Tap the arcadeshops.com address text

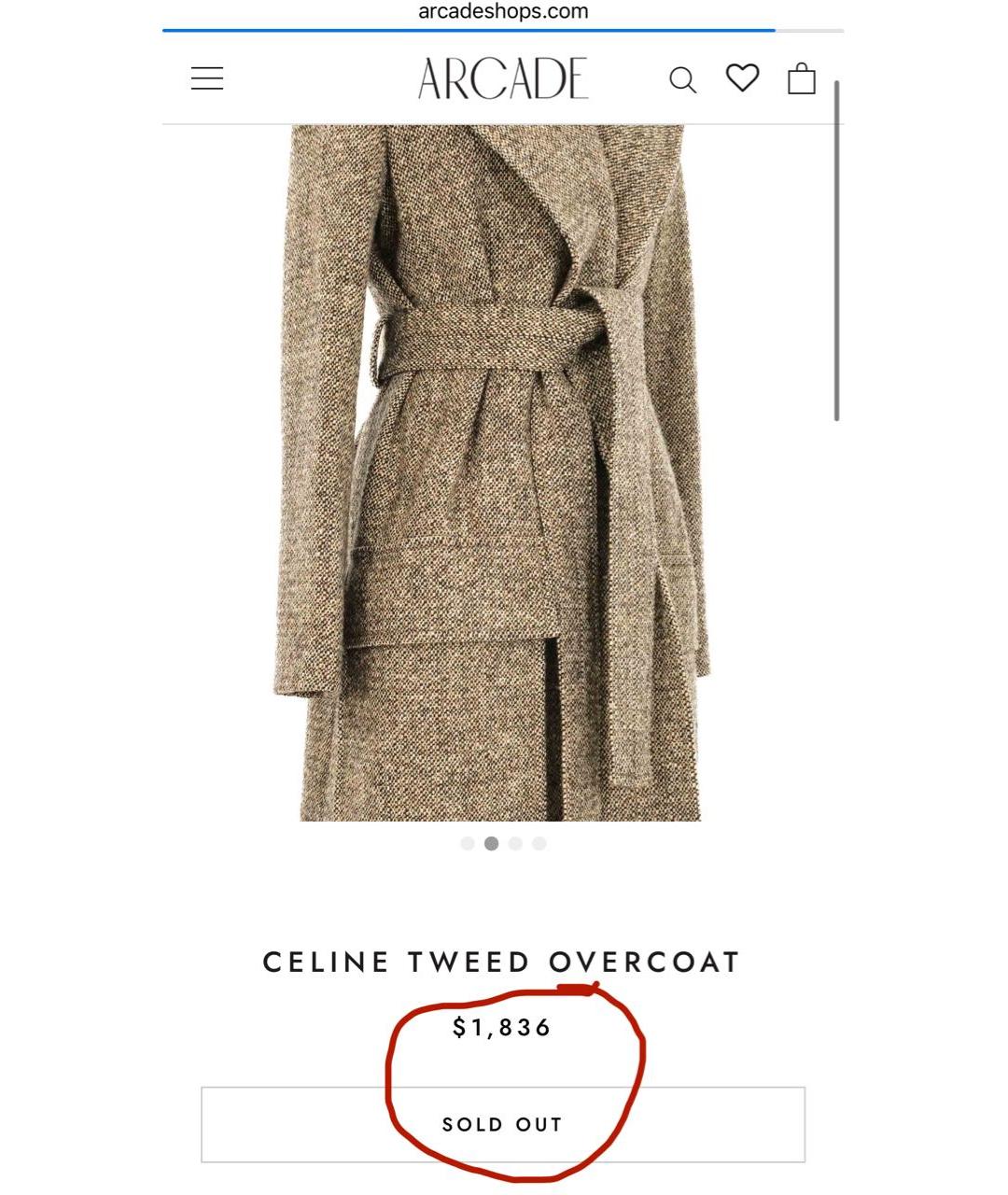pos(503,11)
